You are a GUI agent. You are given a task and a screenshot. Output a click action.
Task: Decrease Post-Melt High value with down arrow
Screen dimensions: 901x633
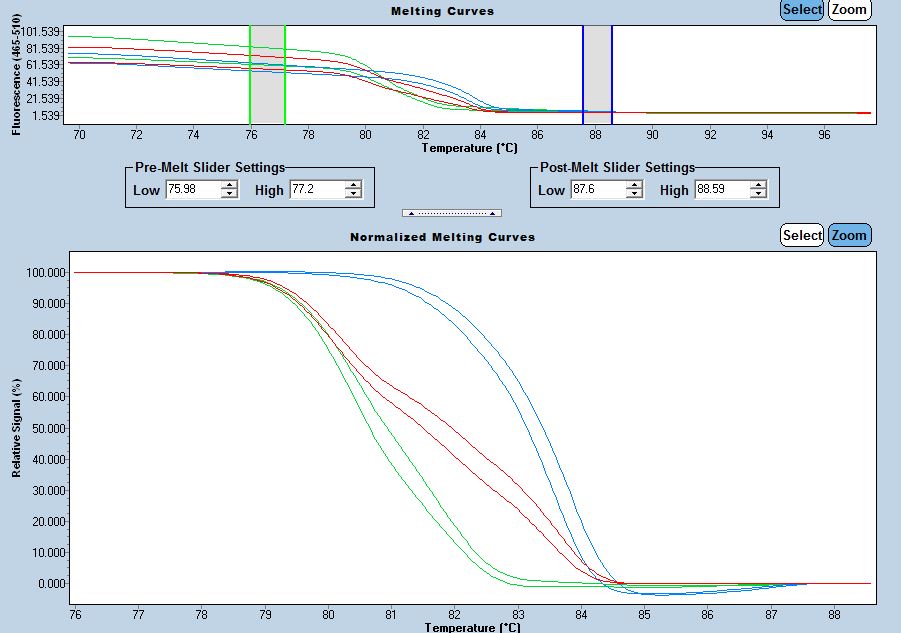[x=758, y=194]
